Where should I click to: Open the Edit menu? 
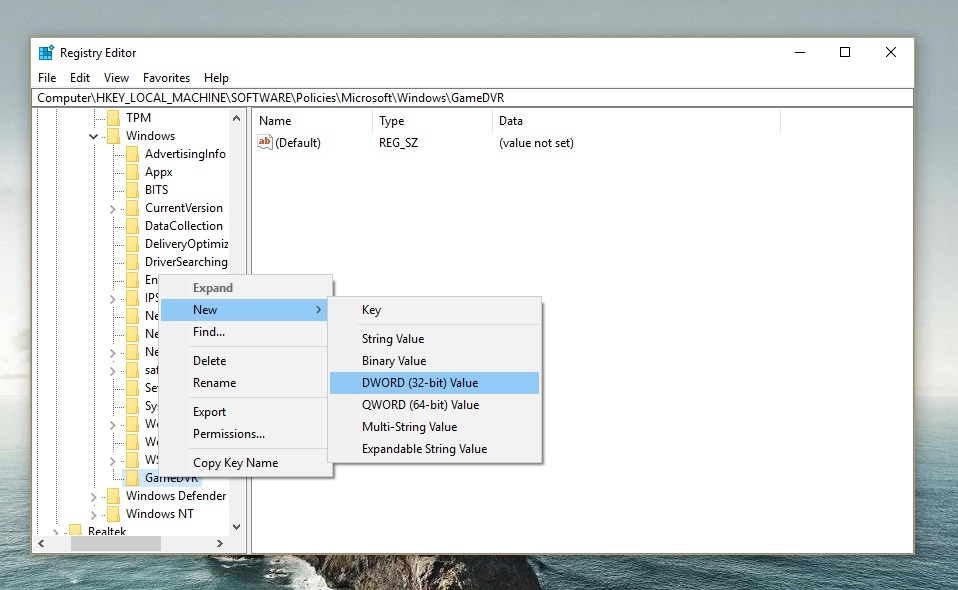80,78
